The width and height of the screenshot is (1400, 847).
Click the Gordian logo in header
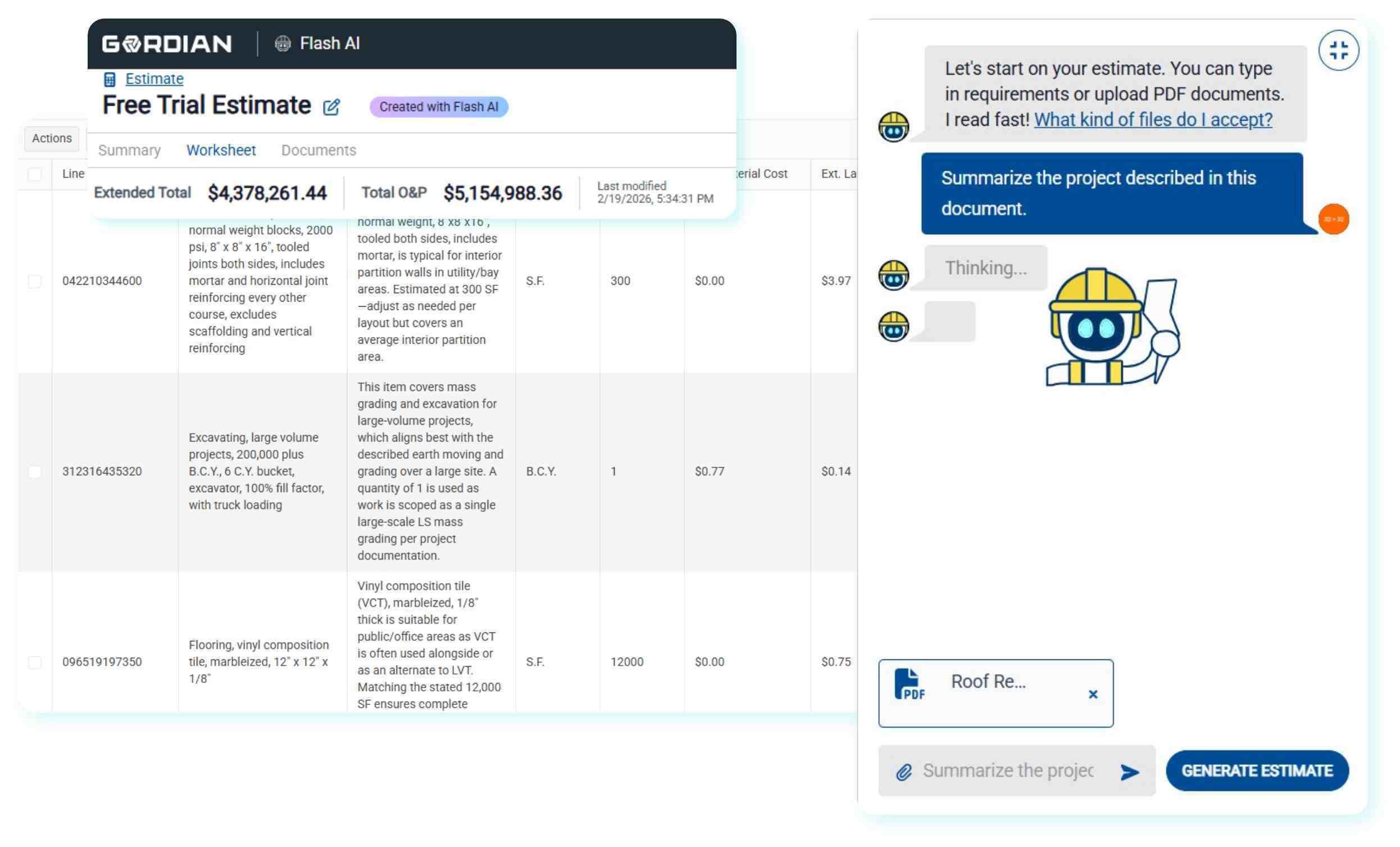(x=166, y=44)
